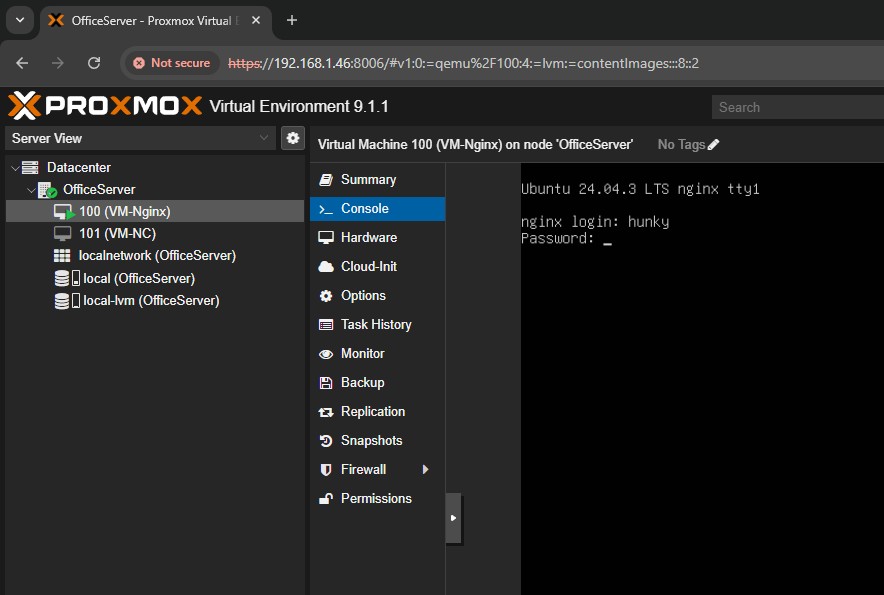The image size is (884, 595).
Task: Click the browser address bar URL
Action: [x=480, y=63]
